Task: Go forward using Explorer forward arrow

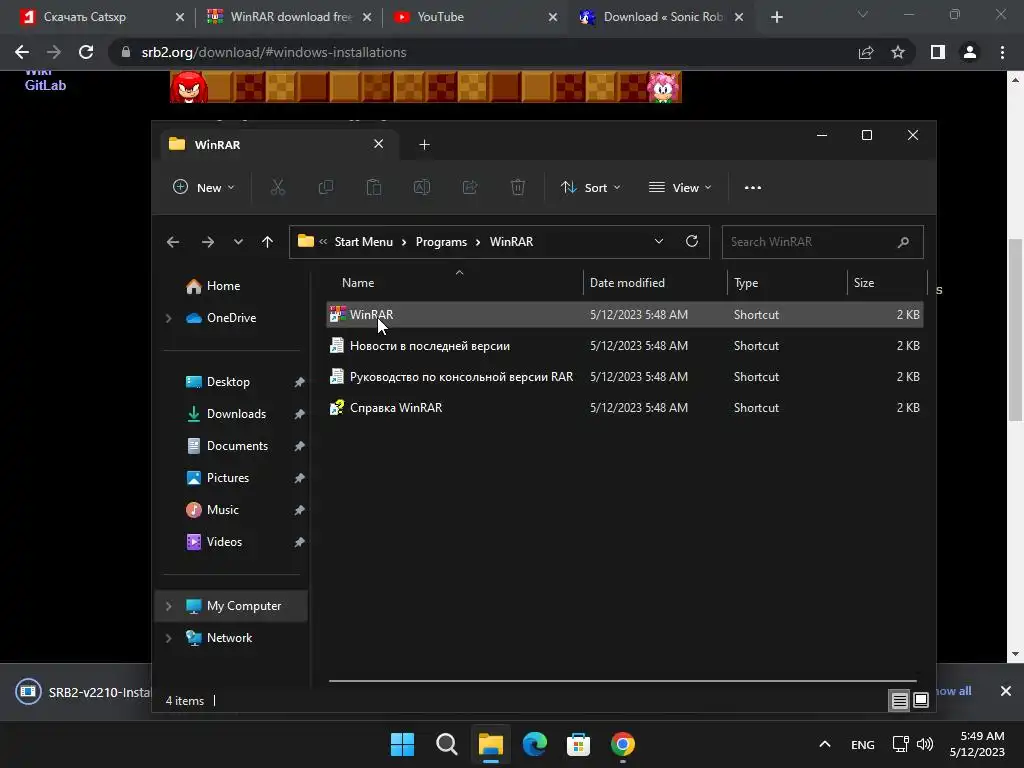Action: tap(208, 242)
